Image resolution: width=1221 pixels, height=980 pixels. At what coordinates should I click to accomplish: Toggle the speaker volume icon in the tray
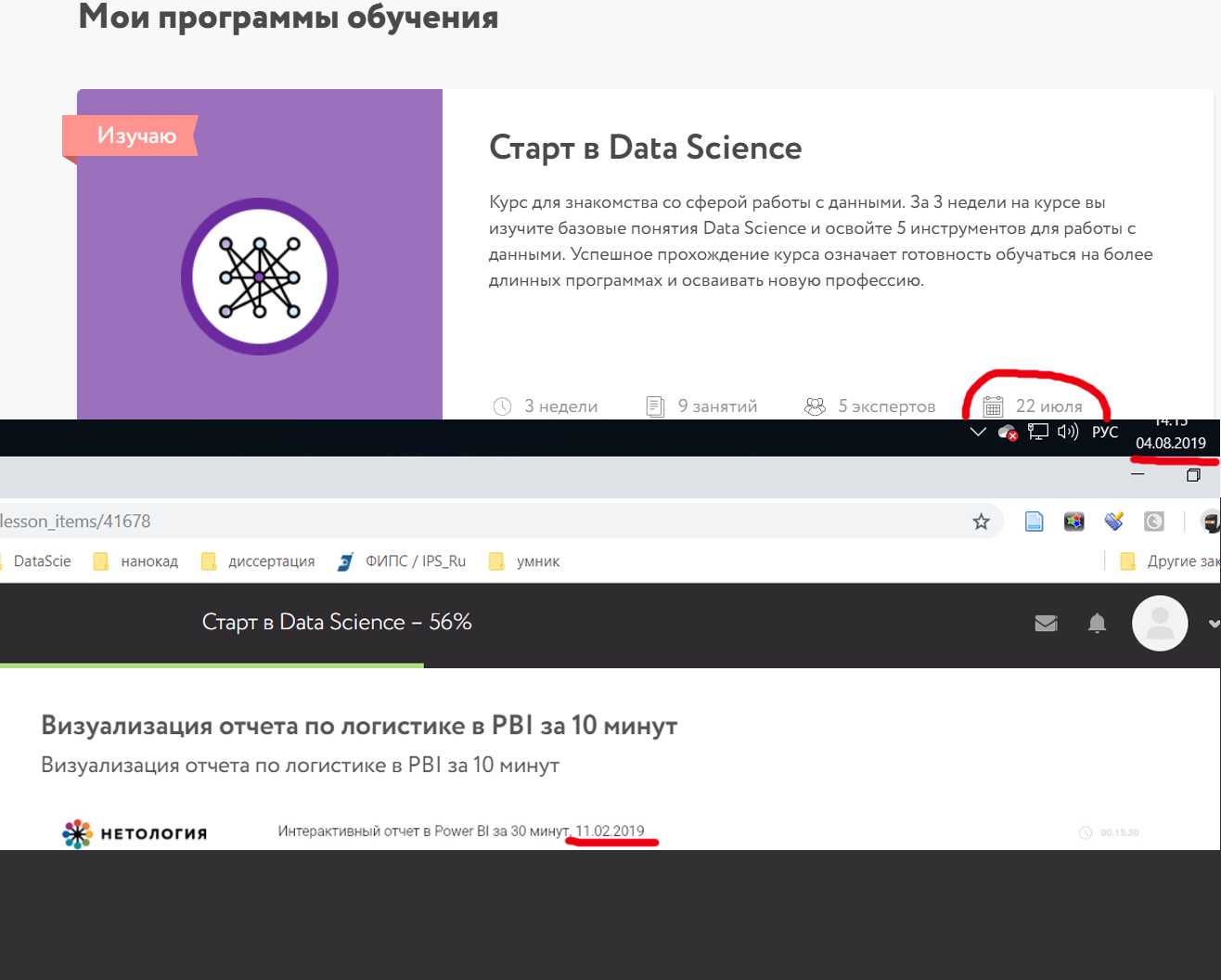[x=1067, y=432]
